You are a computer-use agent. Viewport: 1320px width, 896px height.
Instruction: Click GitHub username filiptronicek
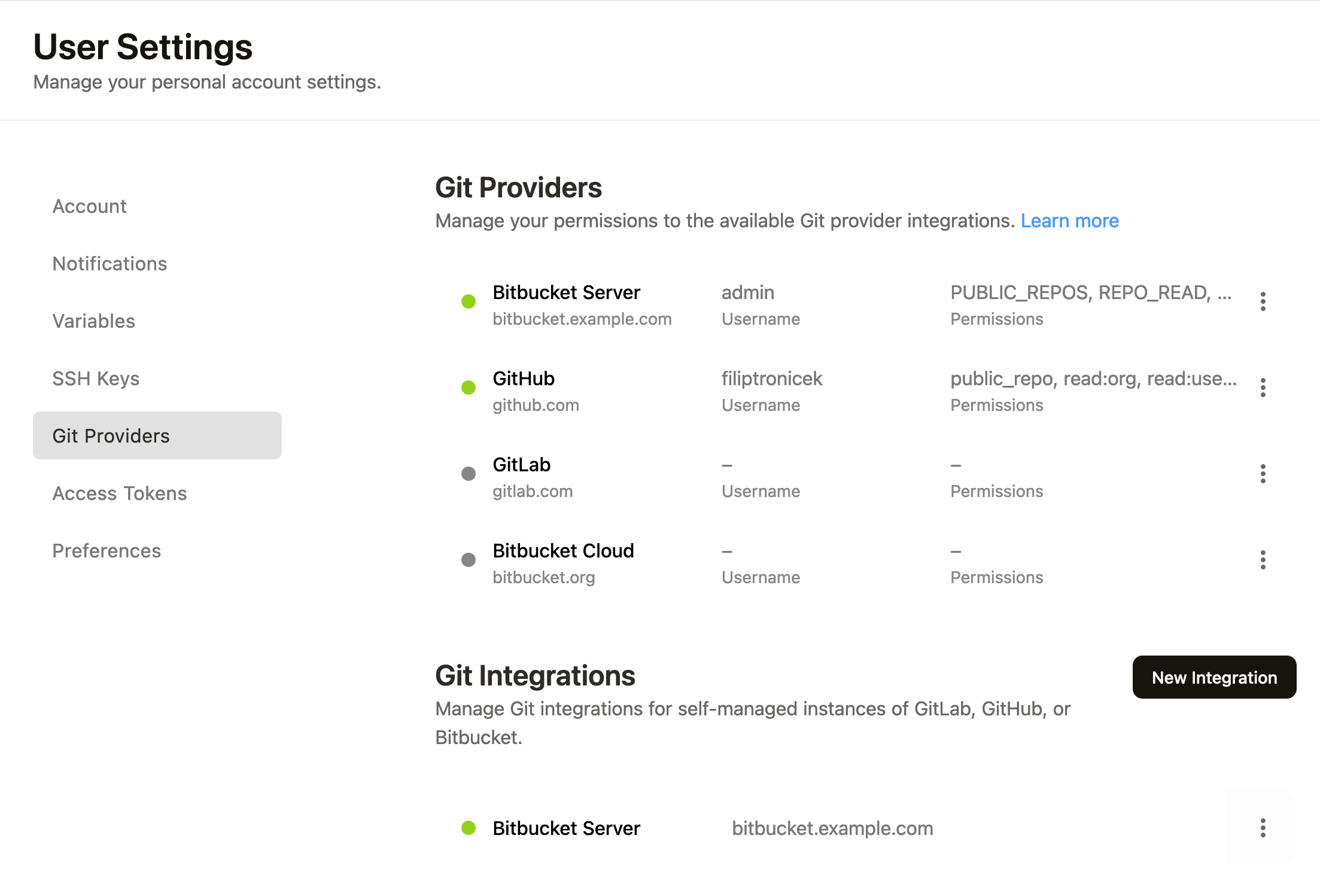(771, 379)
